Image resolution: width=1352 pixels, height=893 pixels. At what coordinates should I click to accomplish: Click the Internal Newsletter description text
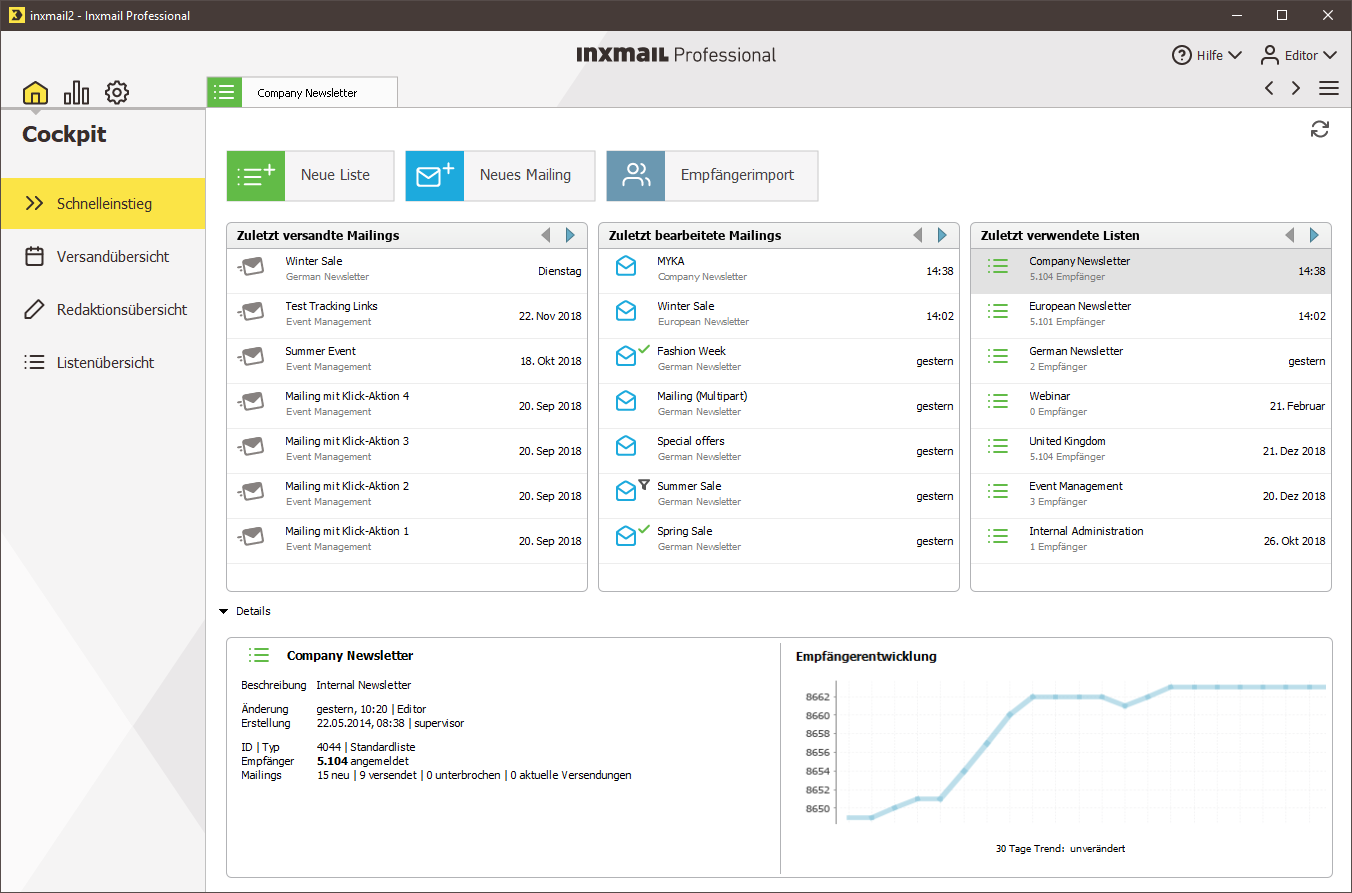(364, 685)
